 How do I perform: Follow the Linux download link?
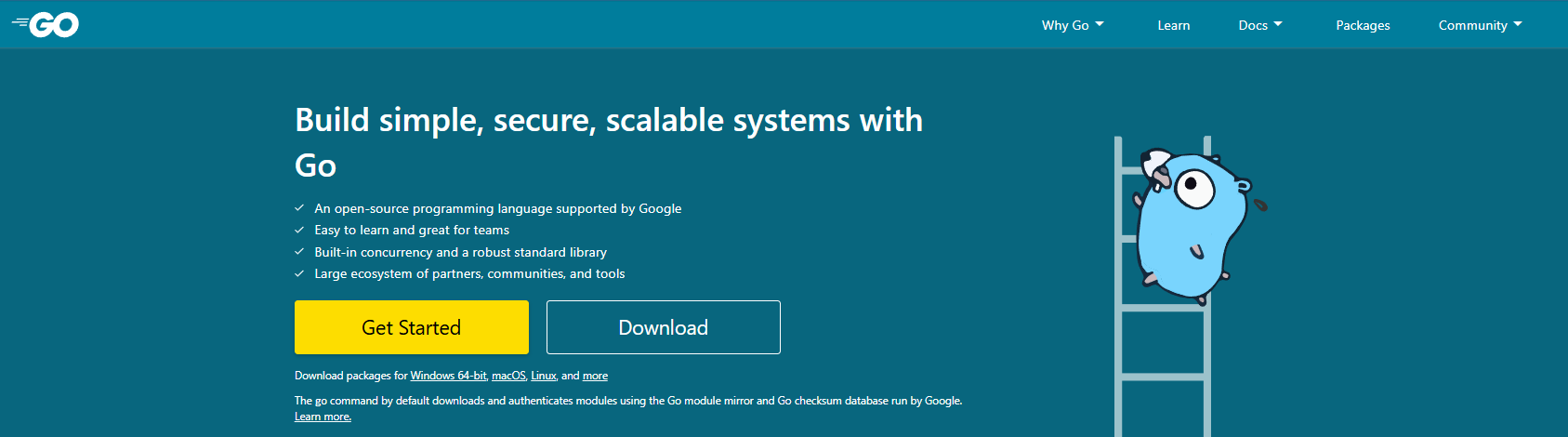[x=544, y=376]
